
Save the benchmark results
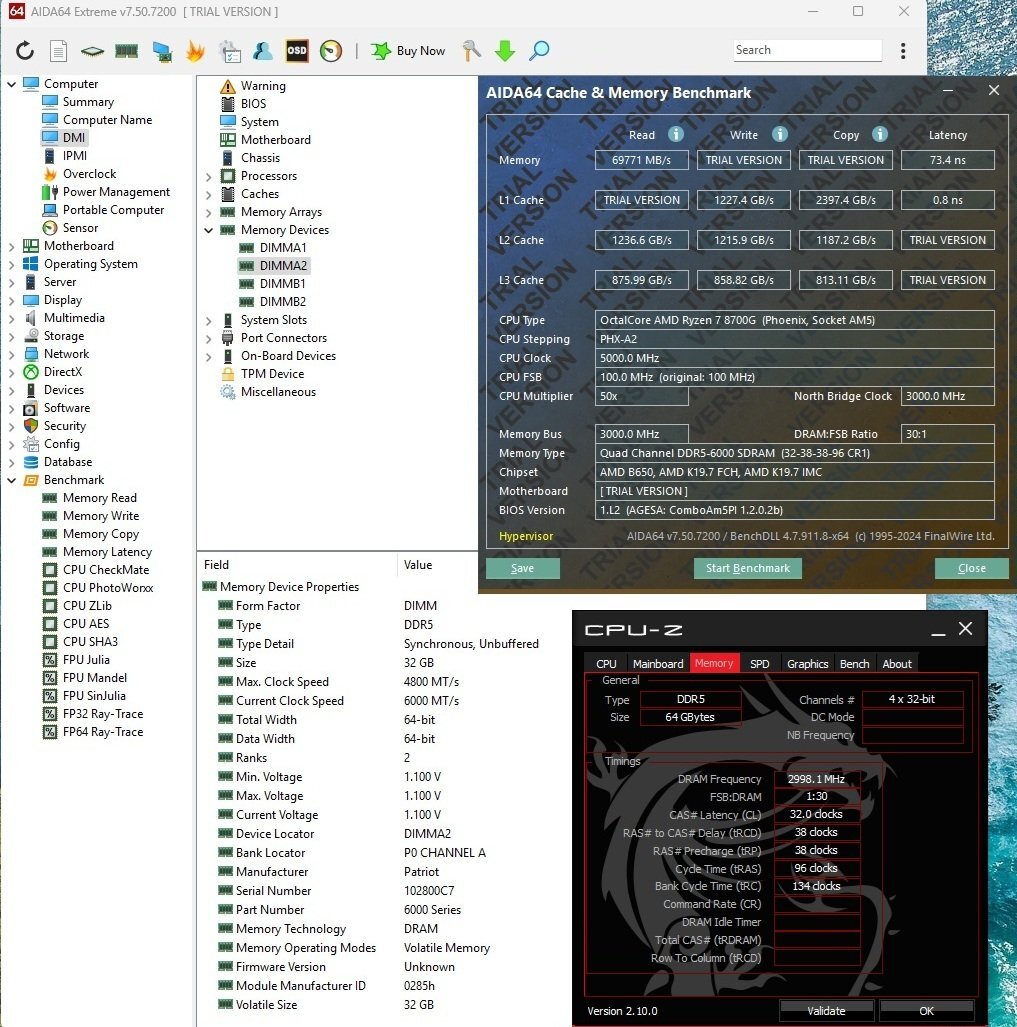523,569
